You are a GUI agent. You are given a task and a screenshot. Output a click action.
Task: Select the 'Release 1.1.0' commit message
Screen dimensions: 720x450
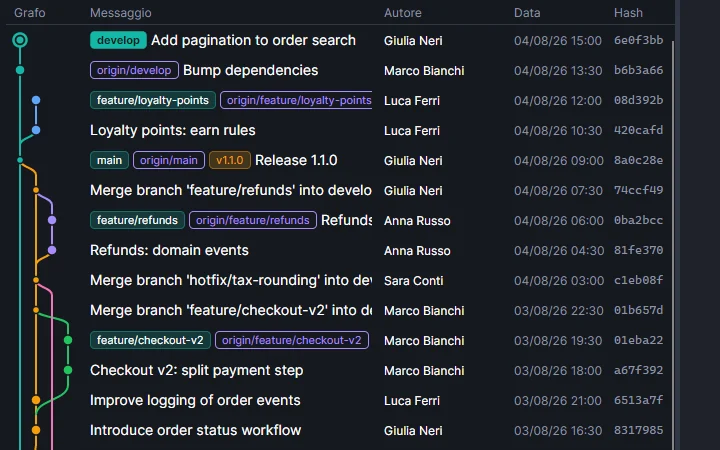296,160
